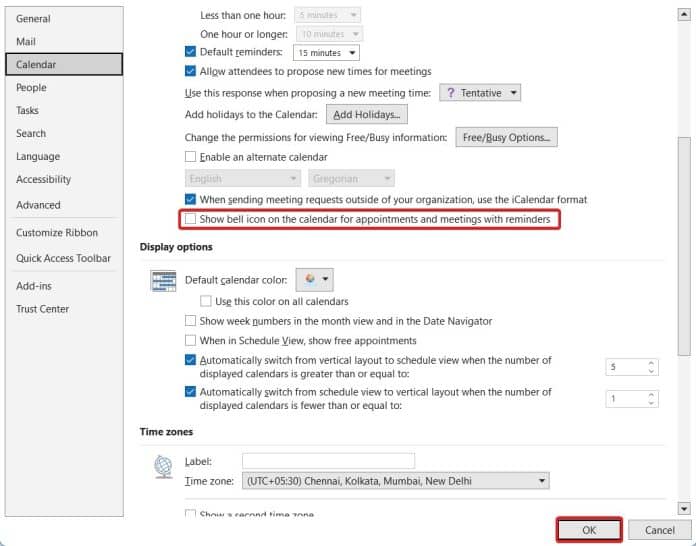Click the question mark icon in Tentative dropdown
Screen dimensions: 696x546
pyautogui.click(x=451, y=93)
